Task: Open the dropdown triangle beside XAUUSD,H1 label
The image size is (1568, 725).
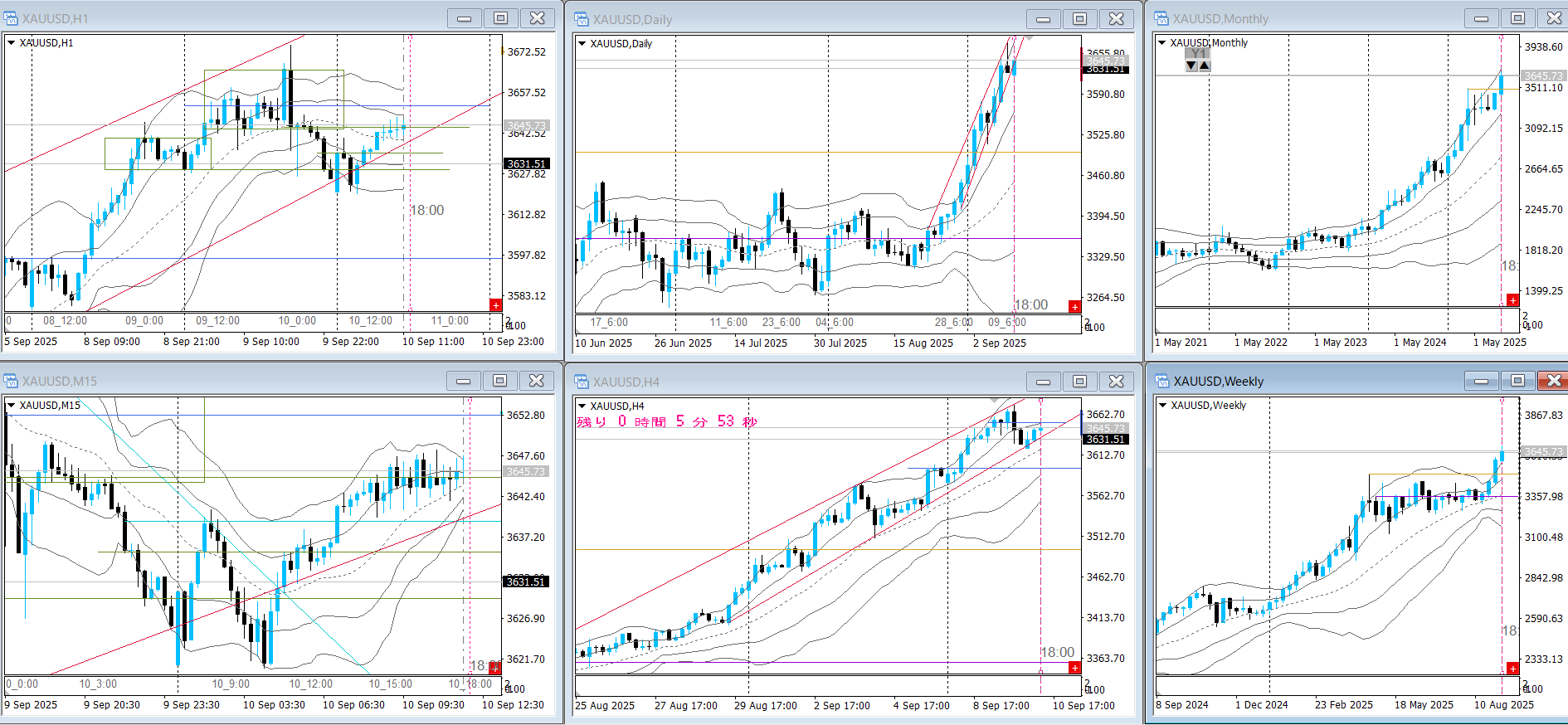Action: (x=12, y=43)
